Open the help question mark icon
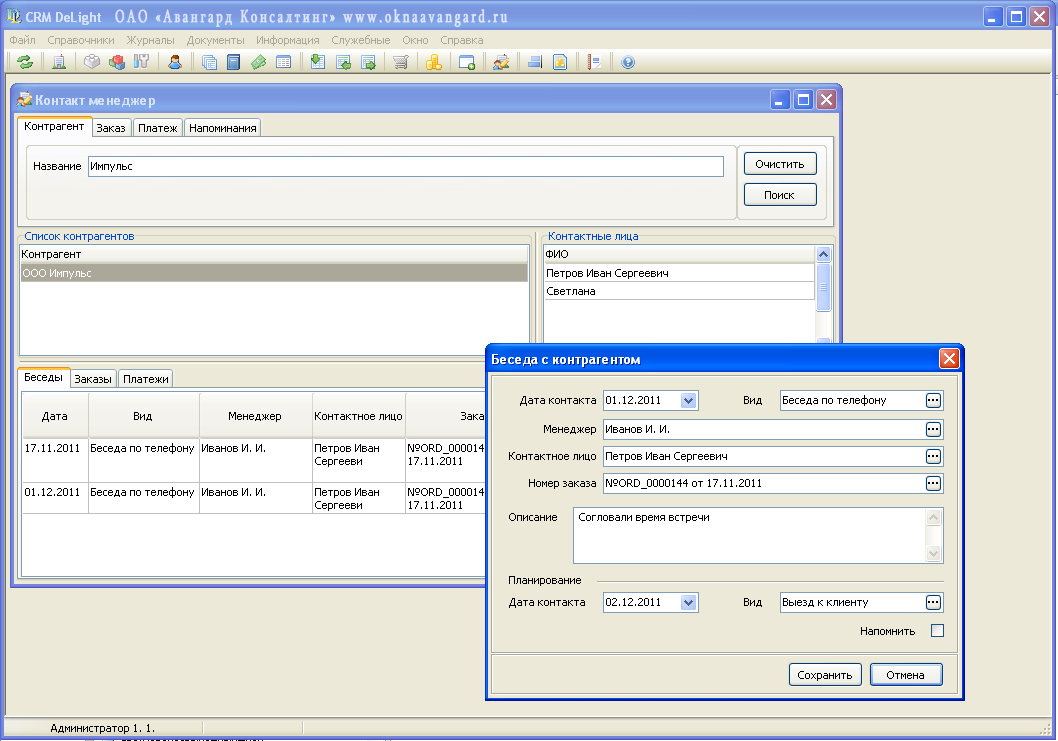This screenshot has height=741, width=1058. 628,62
